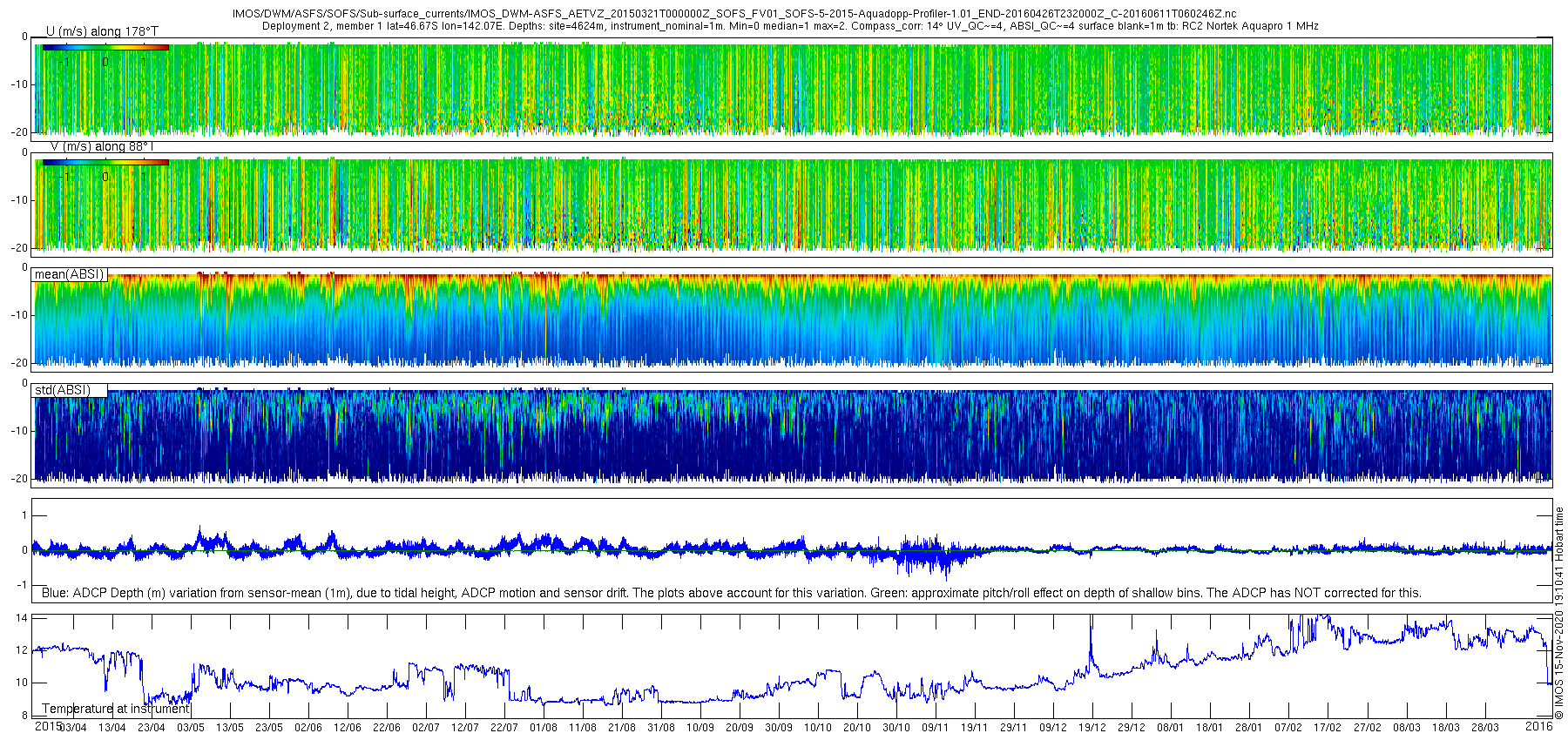The image size is (1568, 740).
Task: Click the '30/10' date tick label
Action: [x=896, y=728]
